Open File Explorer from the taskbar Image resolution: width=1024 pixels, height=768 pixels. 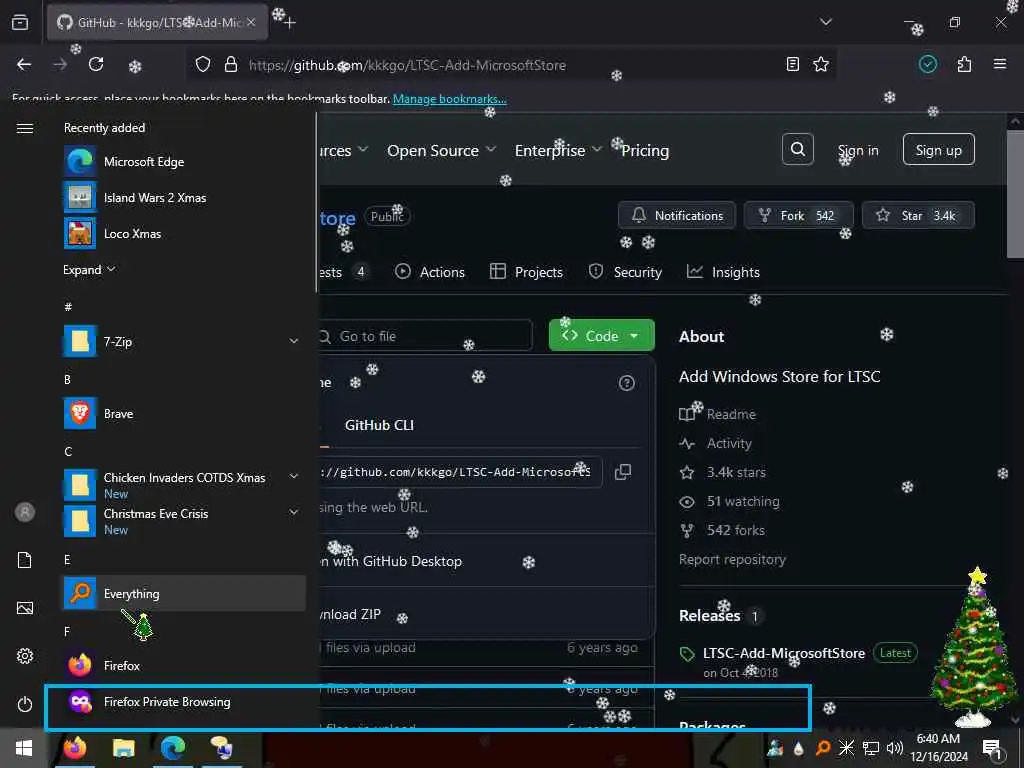(123, 748)
